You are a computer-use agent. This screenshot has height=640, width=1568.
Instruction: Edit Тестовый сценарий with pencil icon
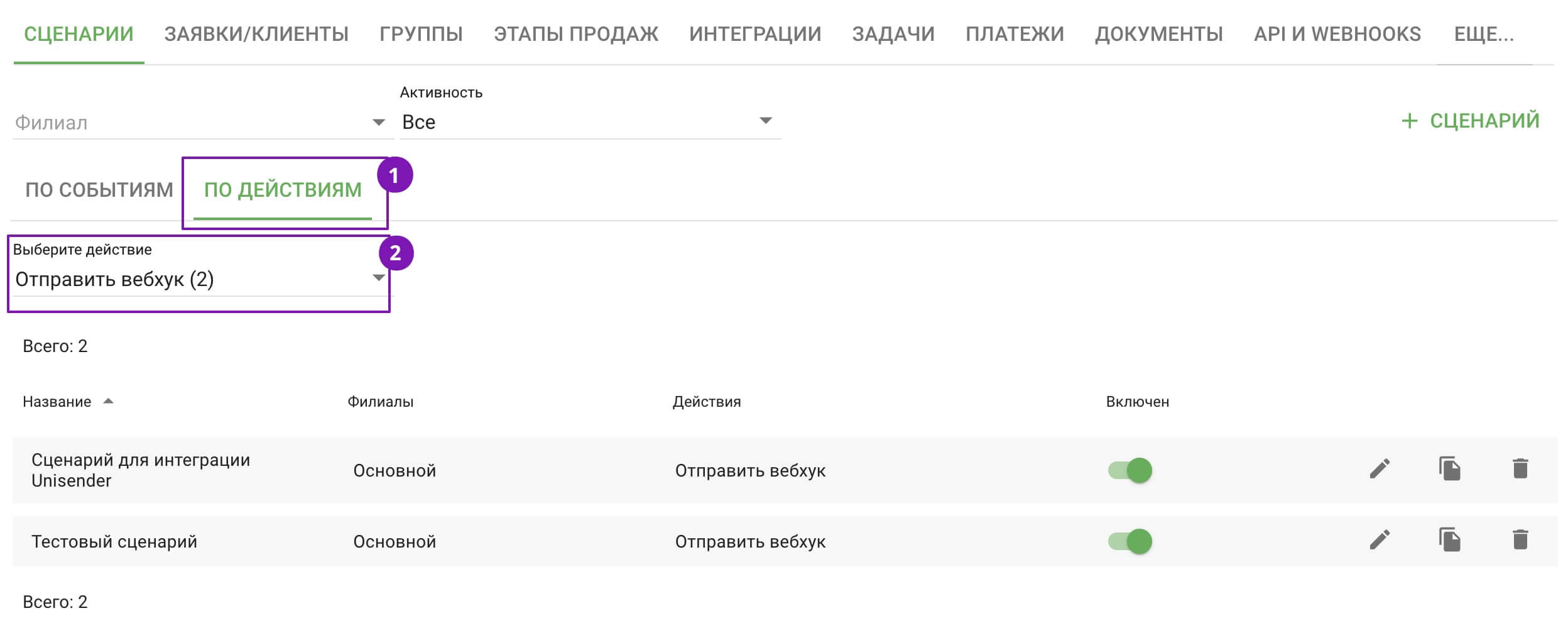(x=1380, y=539)
